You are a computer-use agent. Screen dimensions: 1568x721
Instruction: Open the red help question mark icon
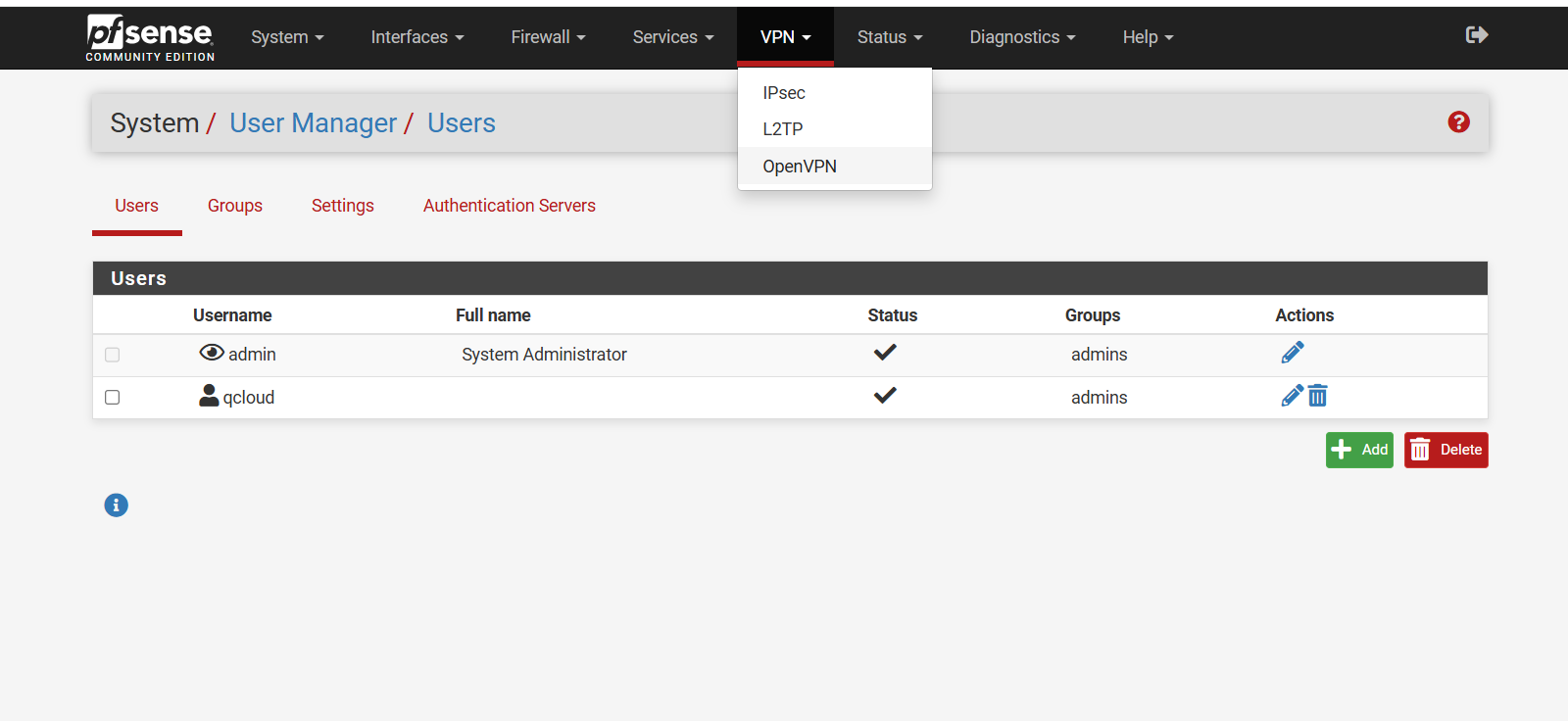click(x=1458, y=122)
